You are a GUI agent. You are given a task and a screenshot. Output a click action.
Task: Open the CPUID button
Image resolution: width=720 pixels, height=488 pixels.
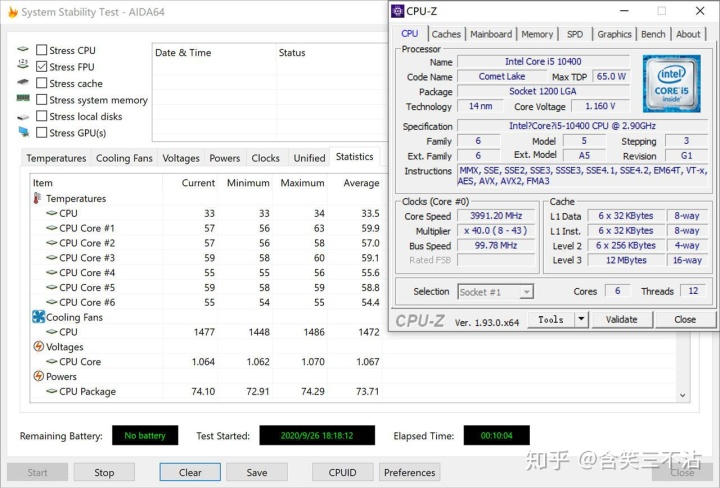coord(343,472)
